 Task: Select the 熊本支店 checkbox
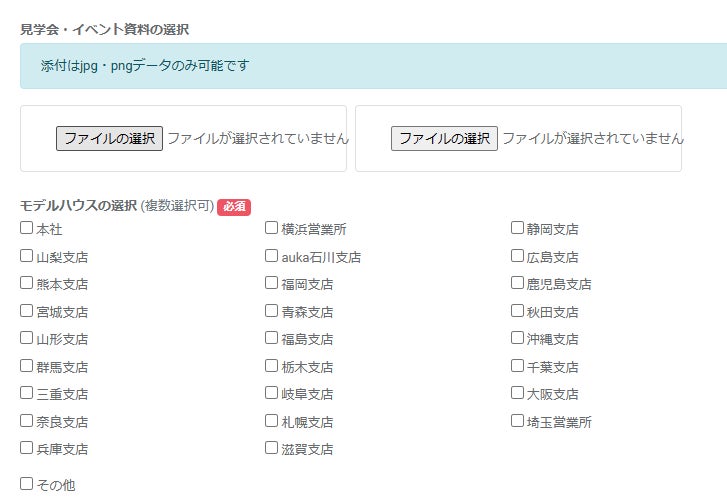(27, 283)
